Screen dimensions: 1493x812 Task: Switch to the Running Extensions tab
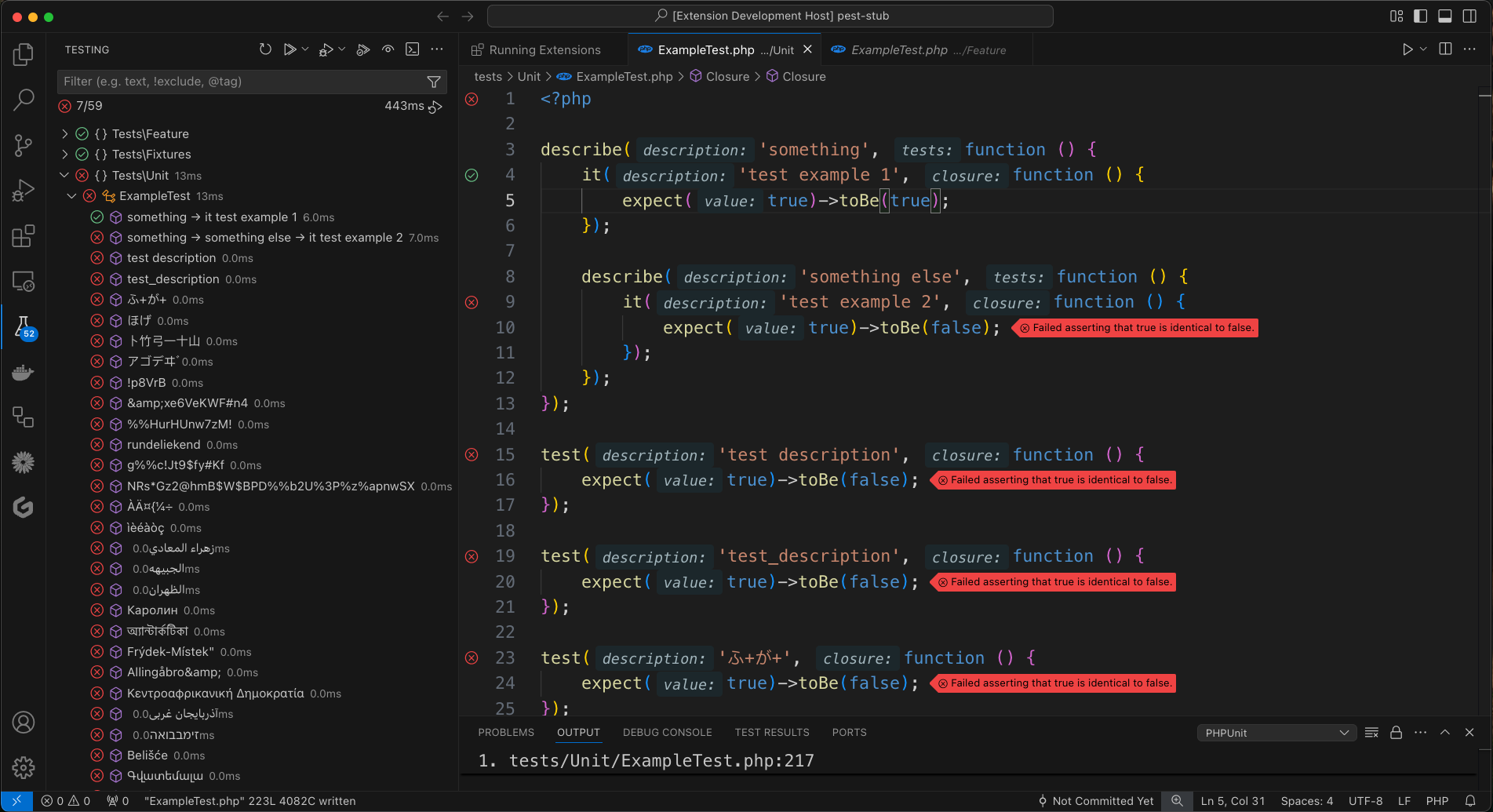[x=543, y=49]
